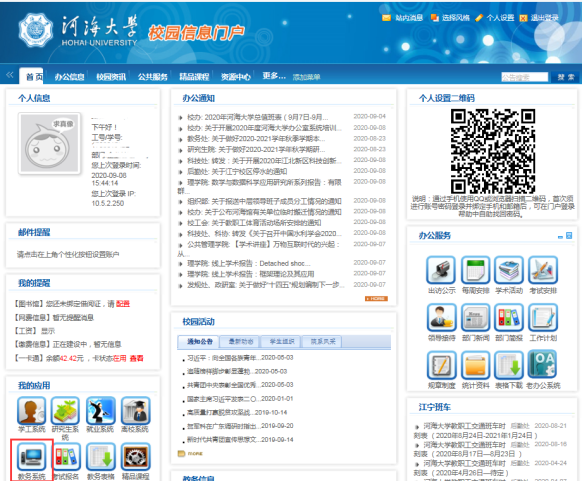Viewport: 583px width, 481px height.
Task: Click the 公告搜索 search input field
Action: 524,77
